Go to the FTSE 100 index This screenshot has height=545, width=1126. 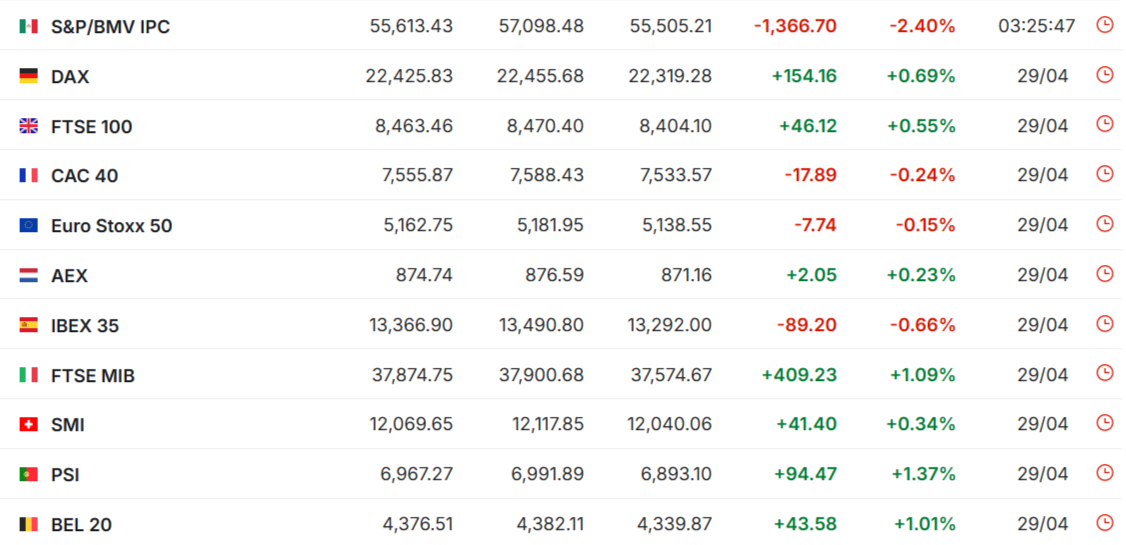[x=91, y=127]
